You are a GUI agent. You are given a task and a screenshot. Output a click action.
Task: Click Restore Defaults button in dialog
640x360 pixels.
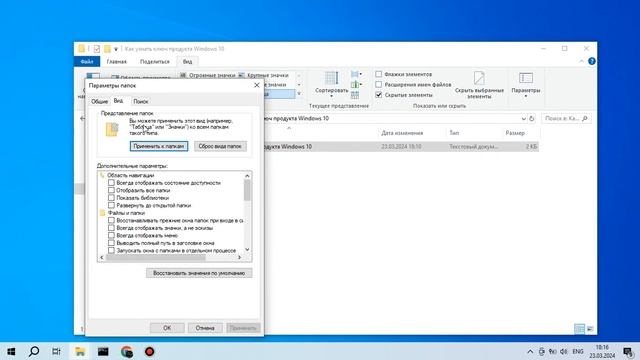tap(199, 273)
